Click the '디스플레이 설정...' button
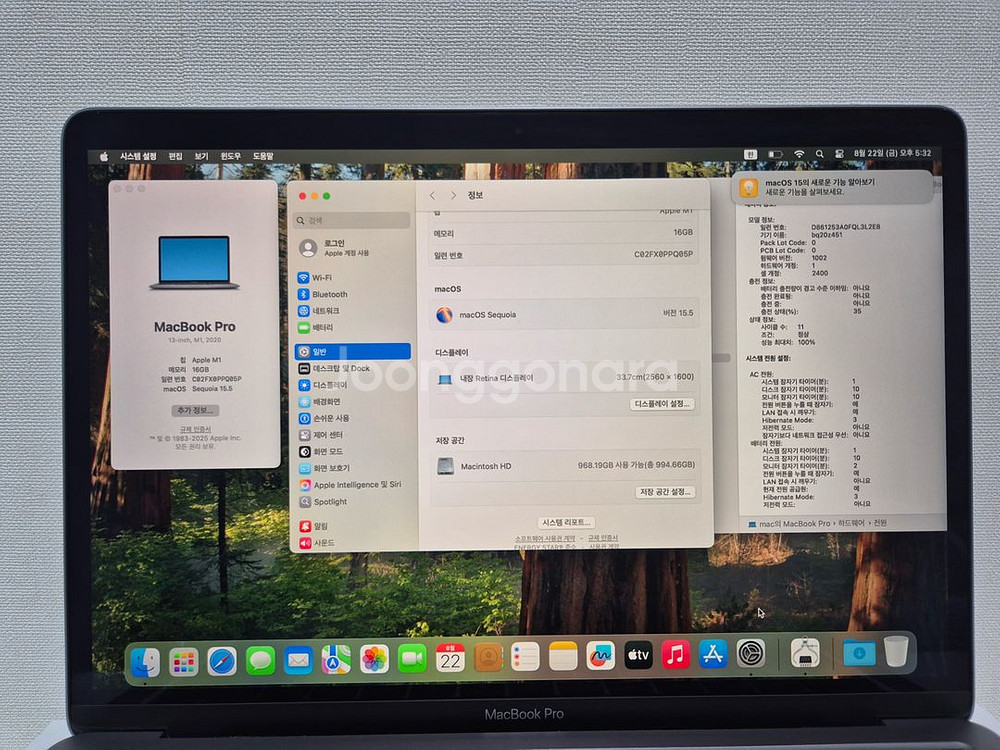The width and height of the screenshot is (1000, 750). (662, 404)
